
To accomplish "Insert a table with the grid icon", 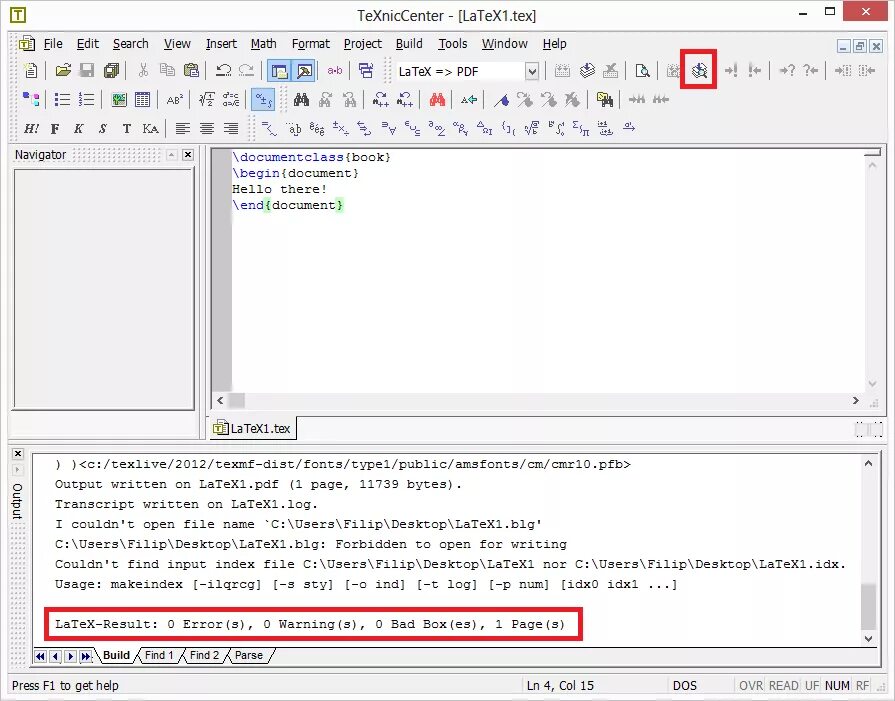I will tap(143, 99).
